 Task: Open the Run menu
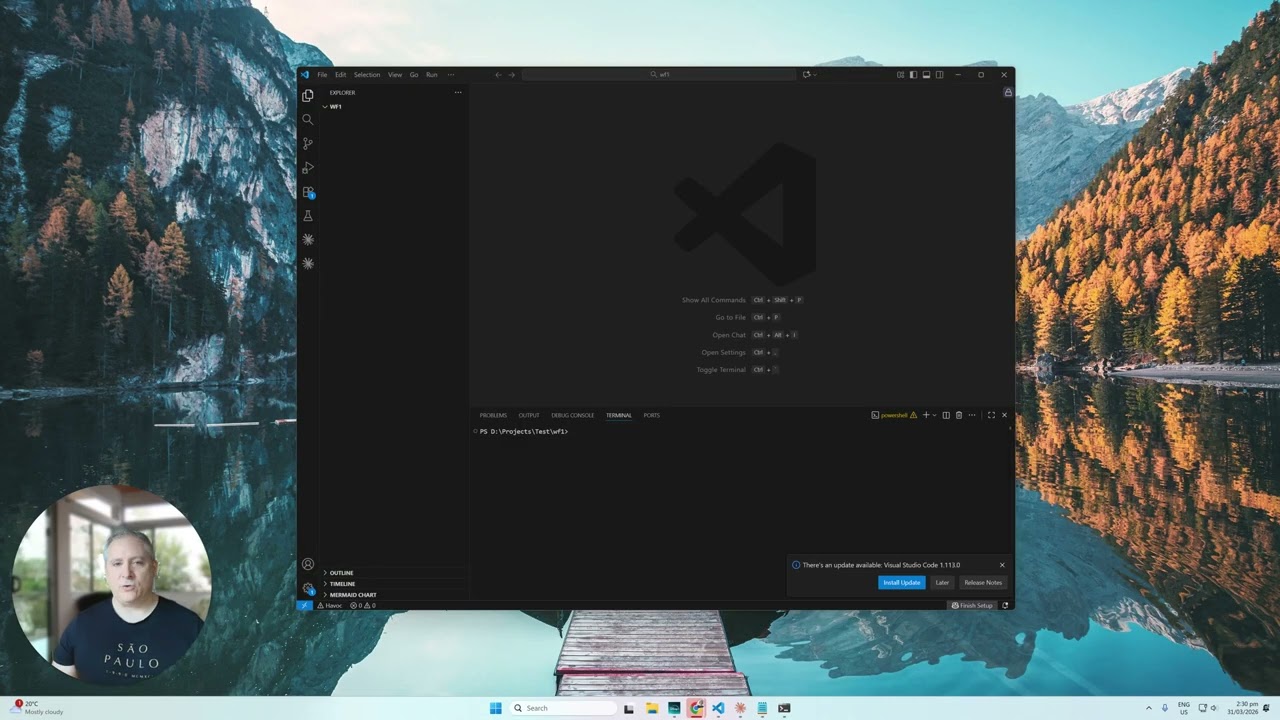coord(431,74)
